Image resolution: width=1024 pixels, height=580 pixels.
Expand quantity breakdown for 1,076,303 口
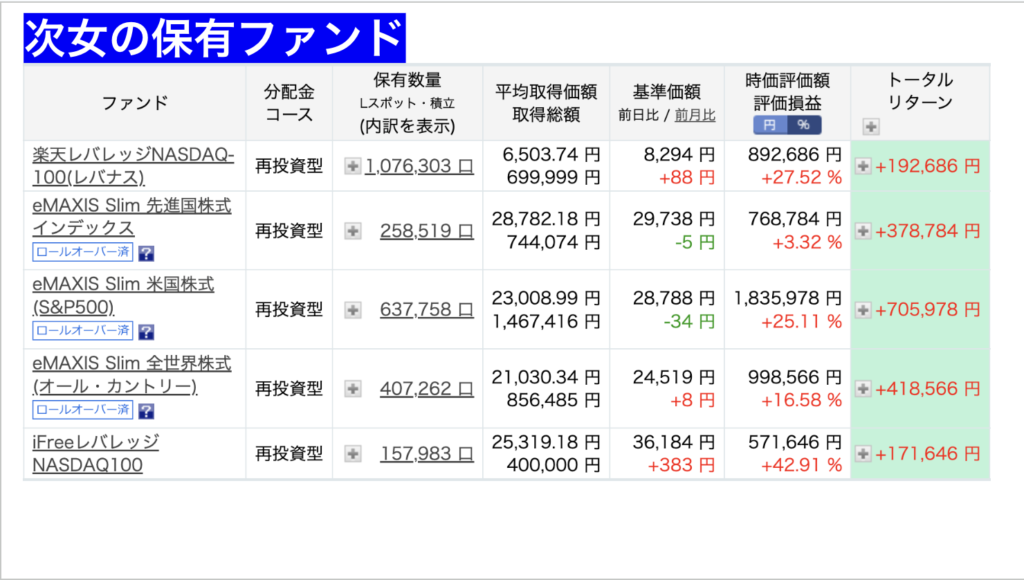tap(353, 166)
